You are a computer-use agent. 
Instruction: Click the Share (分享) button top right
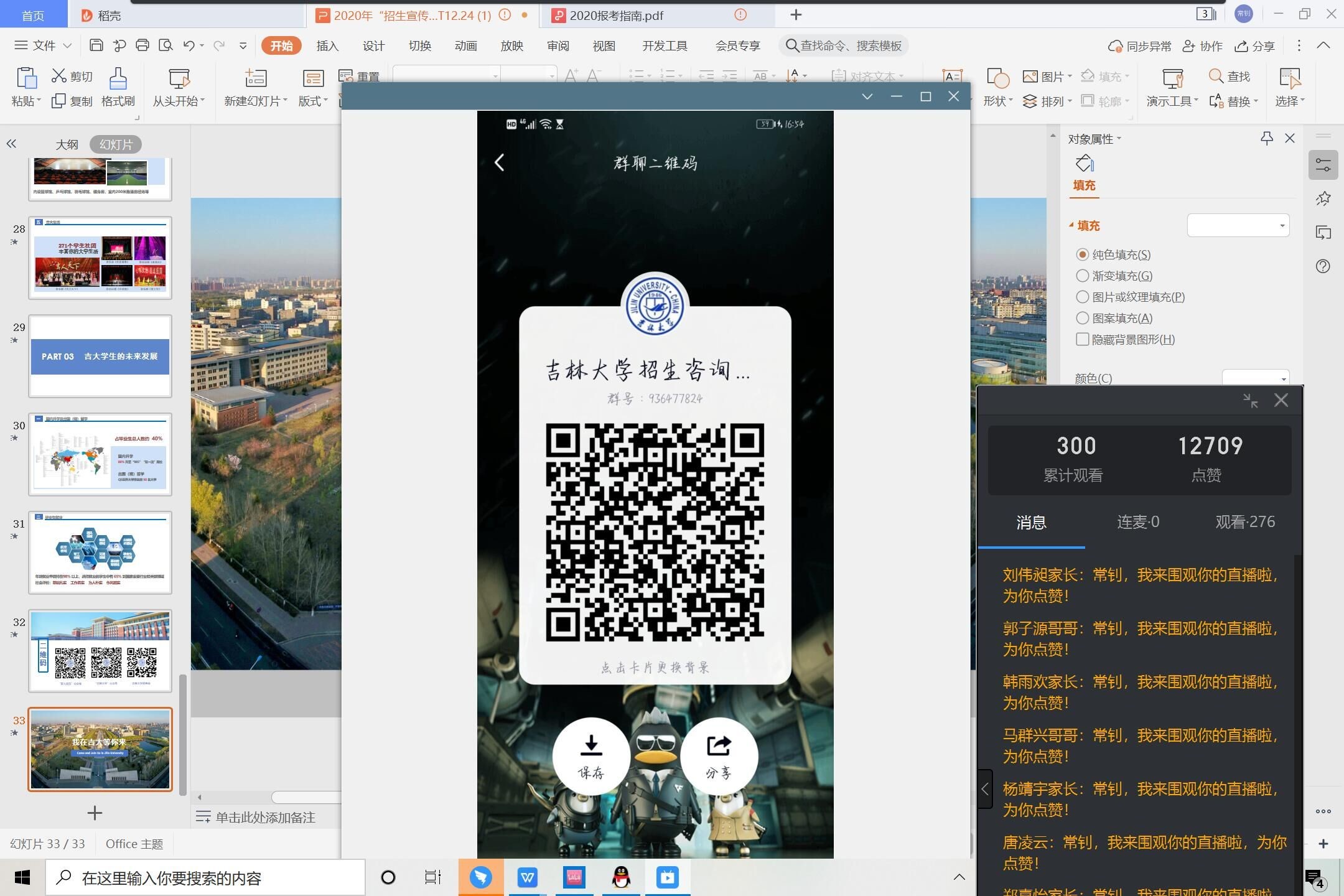(1254, 45)
